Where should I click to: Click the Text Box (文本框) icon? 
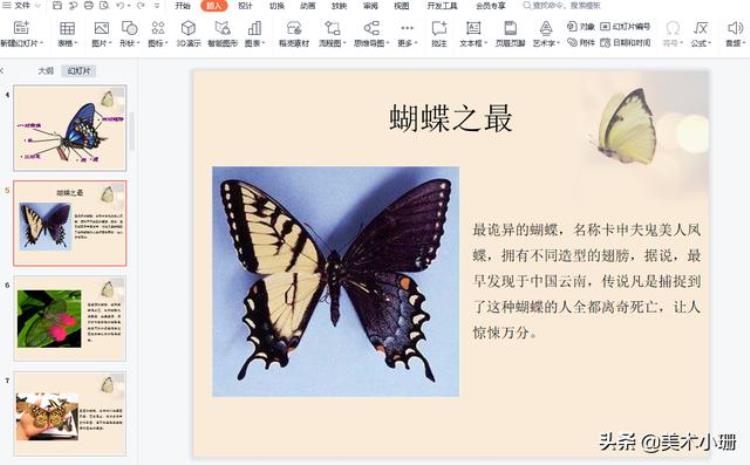point(471,28)
